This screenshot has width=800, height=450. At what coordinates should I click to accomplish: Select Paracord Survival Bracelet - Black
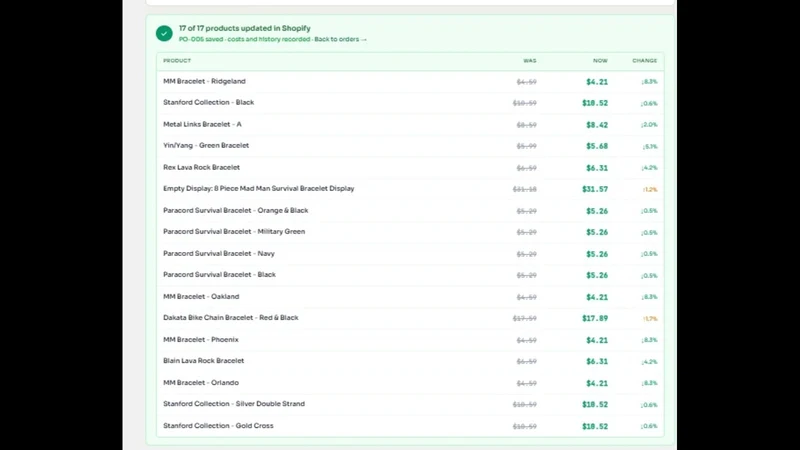pos(219,274)
